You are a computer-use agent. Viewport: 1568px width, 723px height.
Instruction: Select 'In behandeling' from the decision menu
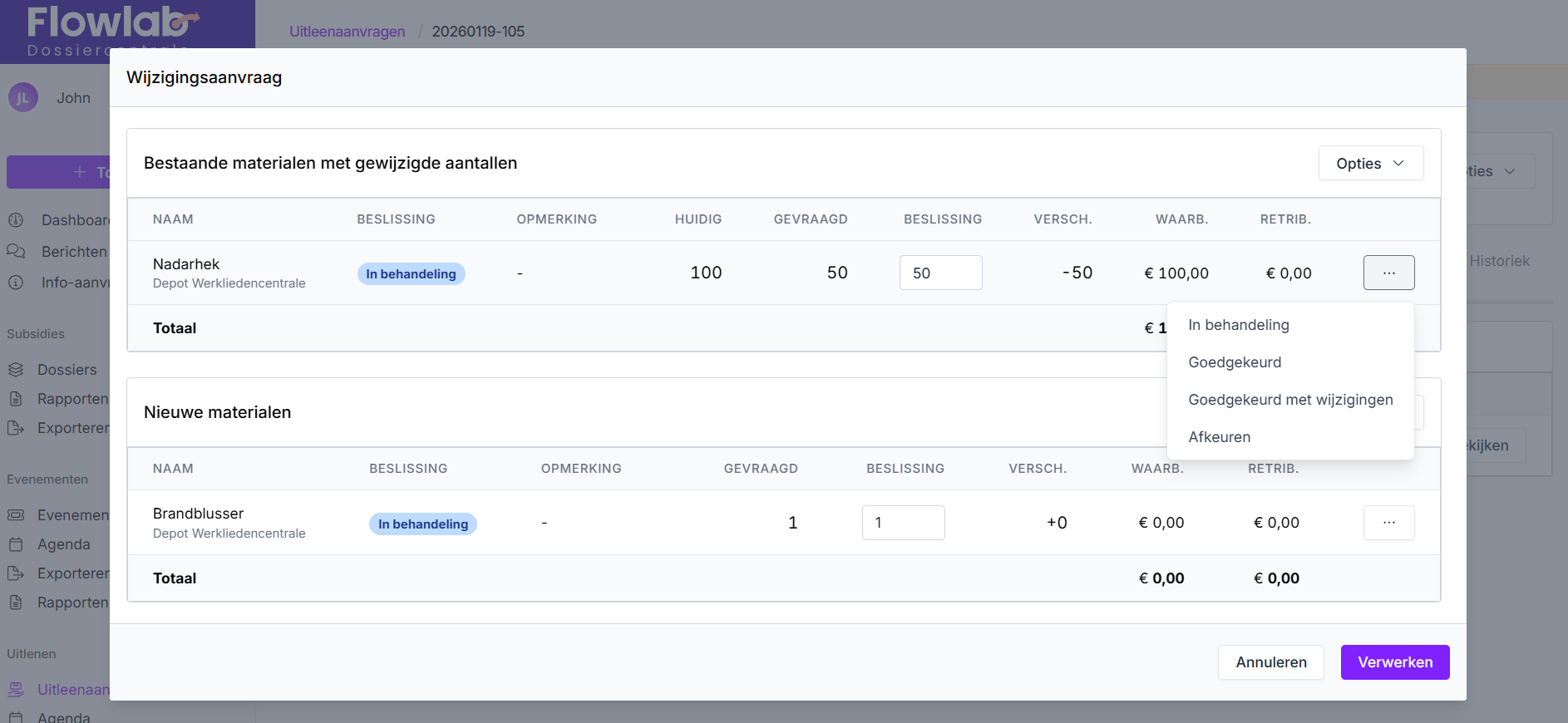1238,325
